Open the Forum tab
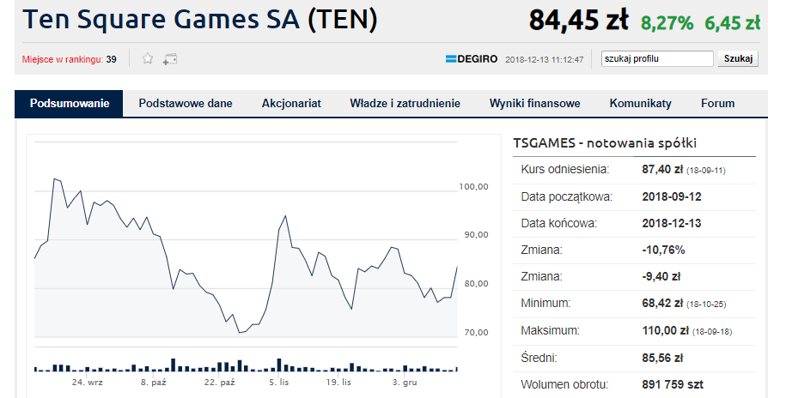The width and height of the screenshot is (786, 398). 718,104
